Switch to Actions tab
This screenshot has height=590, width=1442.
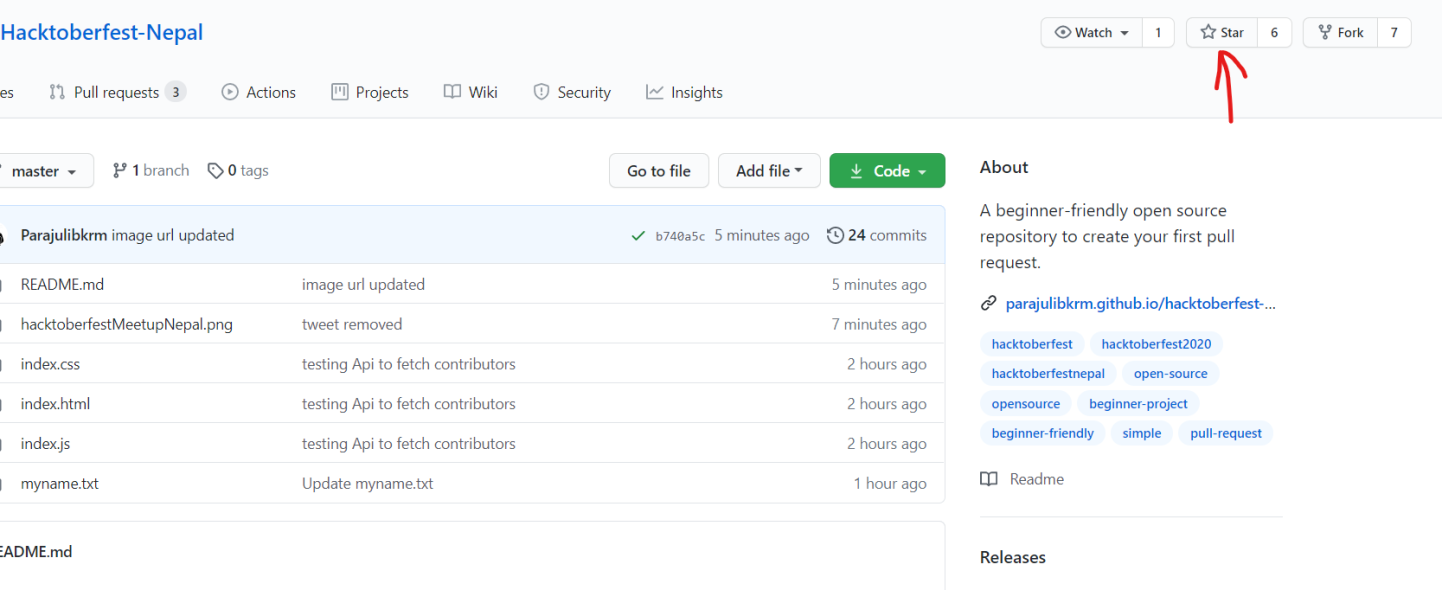coord(259,92)
